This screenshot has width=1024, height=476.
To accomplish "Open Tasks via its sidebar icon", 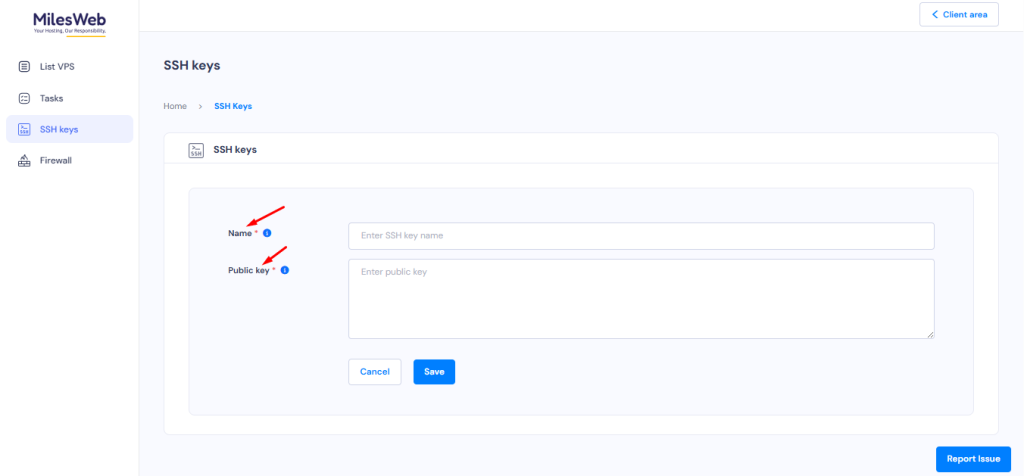I will tap(24, 98).
